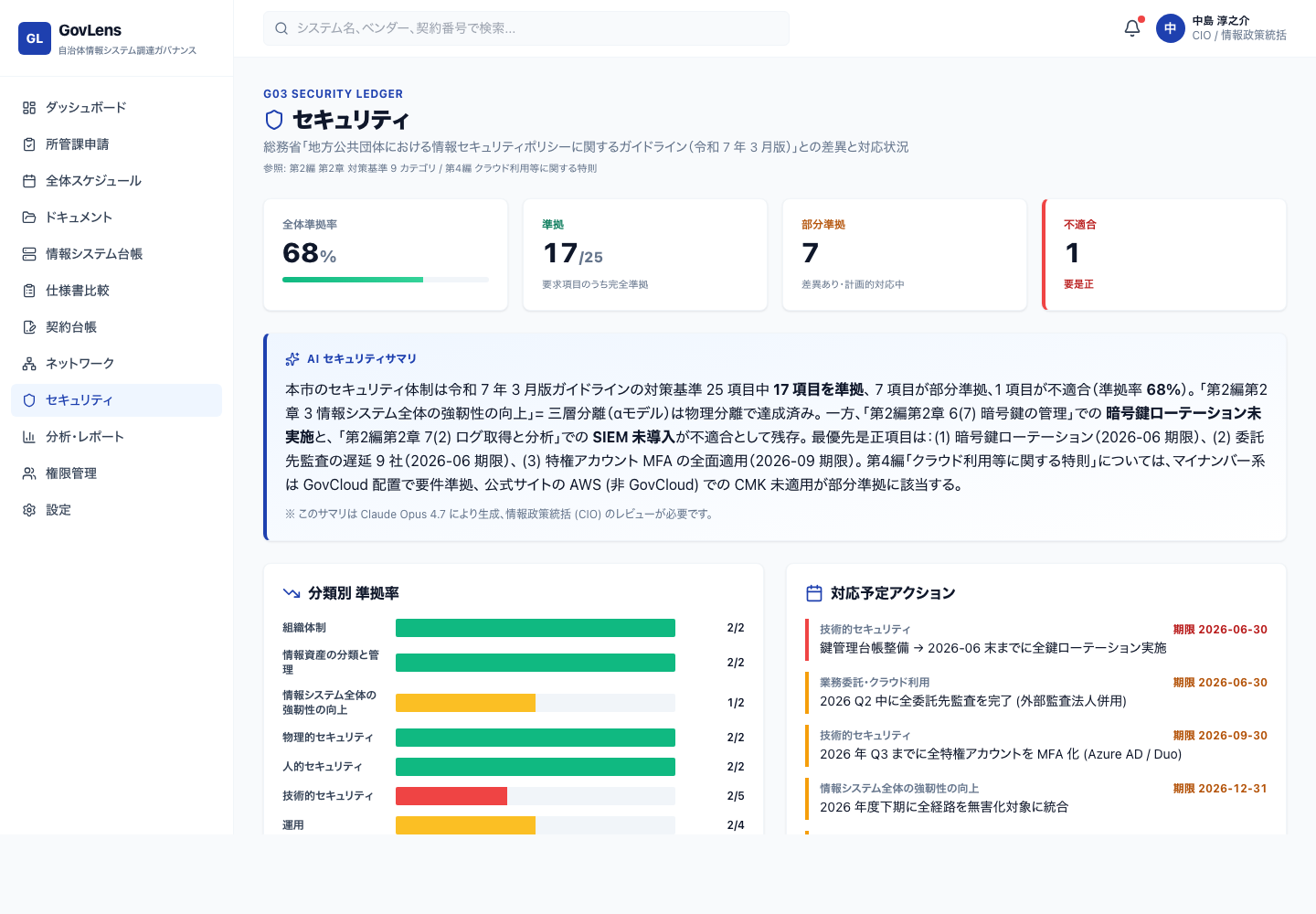Click the shield icon next to セキュリティ heading
The image size is (1316, 914).
(x=271, y=120)
